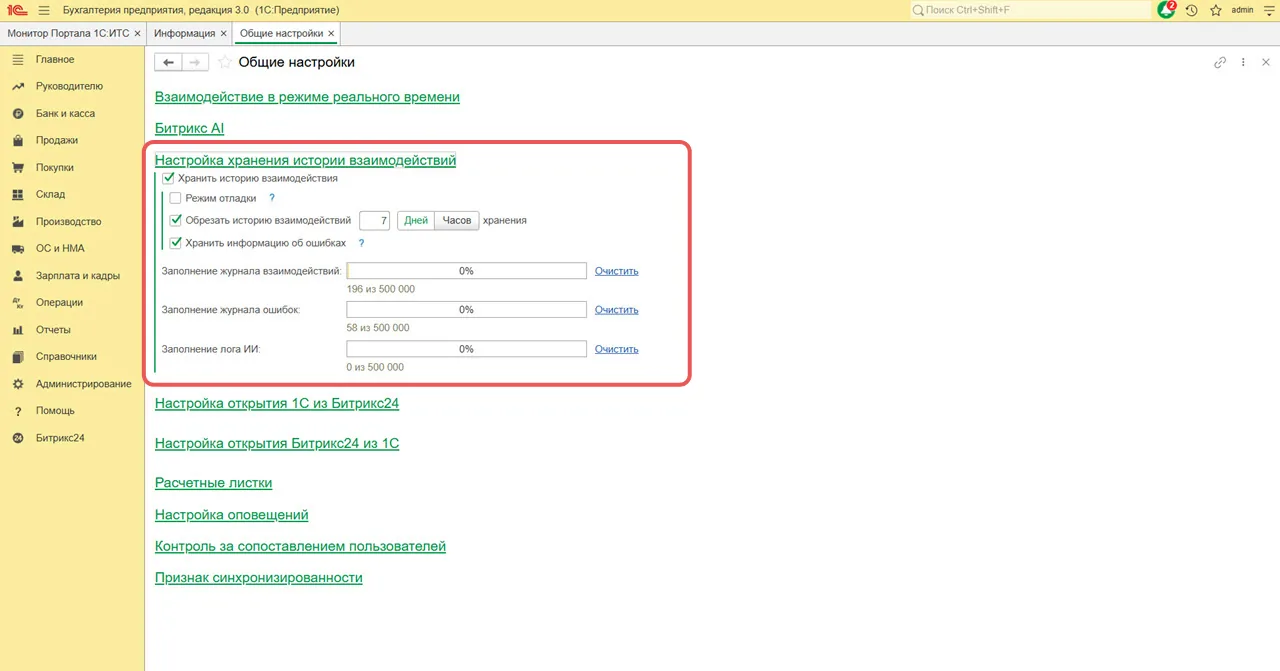Switch to Монитор Портала 1С:ИТС tab
Screen dimensions: 1280x671
point(68,33)
